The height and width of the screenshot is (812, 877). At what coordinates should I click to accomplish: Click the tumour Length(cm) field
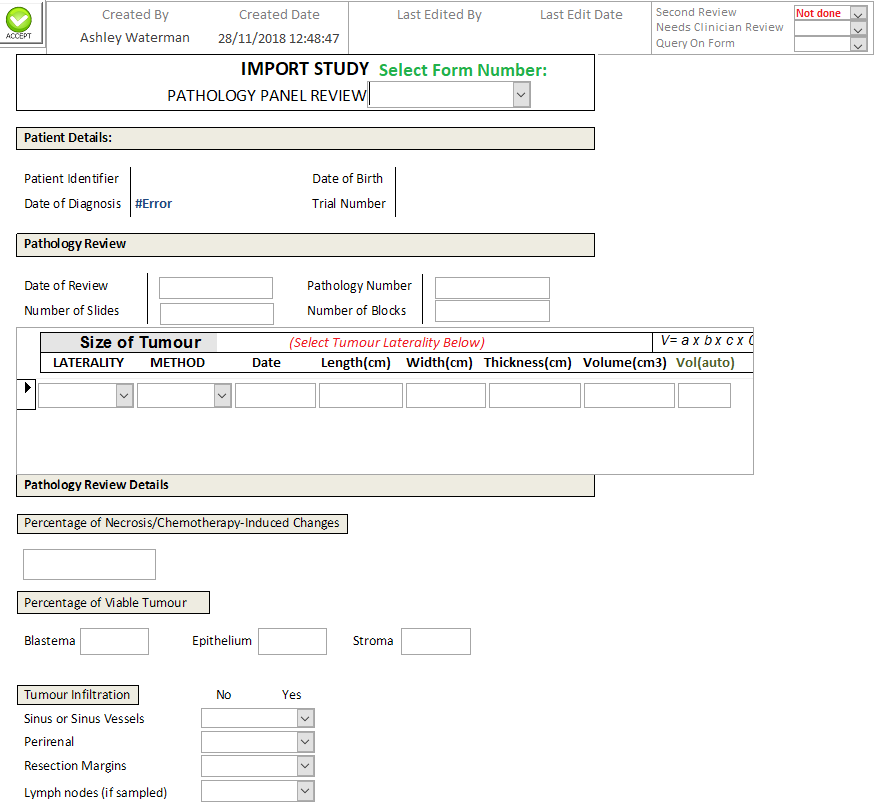[360, 396]
